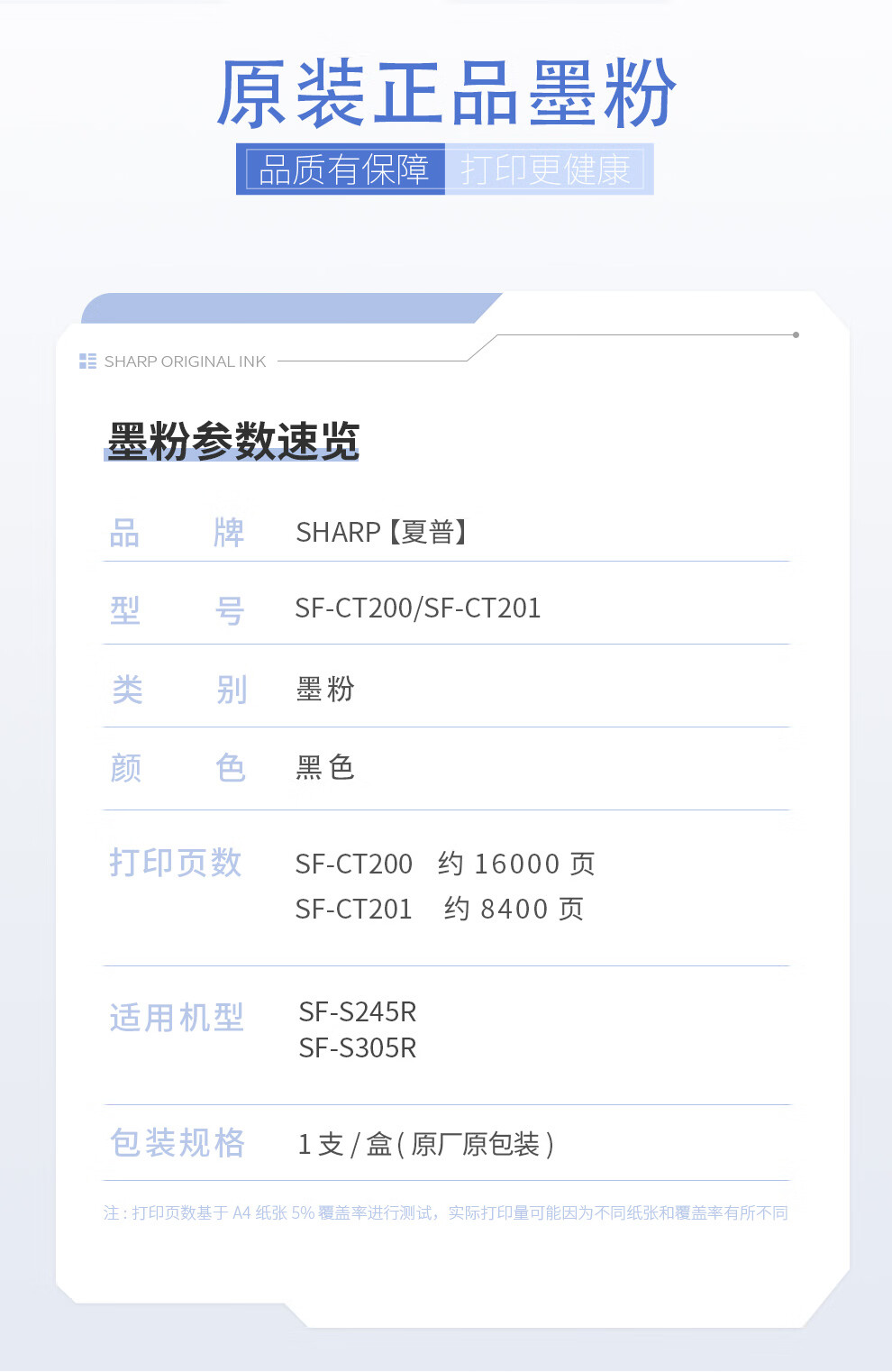The image size is (892, 1372).
Task: Click the small dot ending the decorative line
Action: pos(796,334)
